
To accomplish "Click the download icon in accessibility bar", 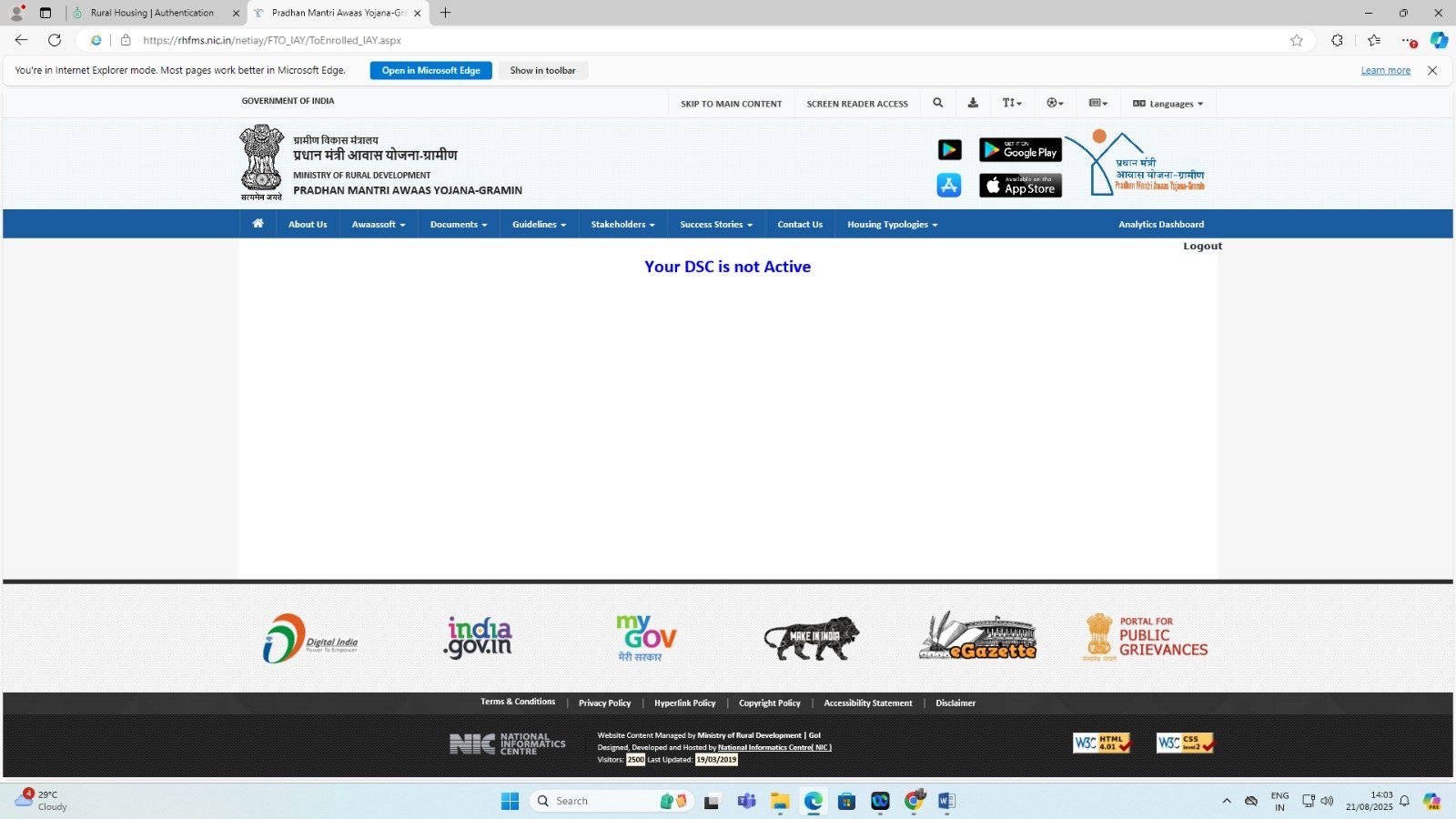I will point(973,104).
